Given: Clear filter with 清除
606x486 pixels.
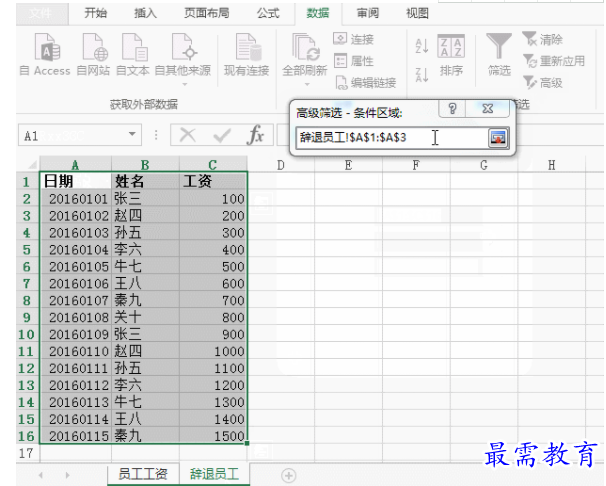Looking at the screenshot, I should pyautogui.click(x=542, y=39).
